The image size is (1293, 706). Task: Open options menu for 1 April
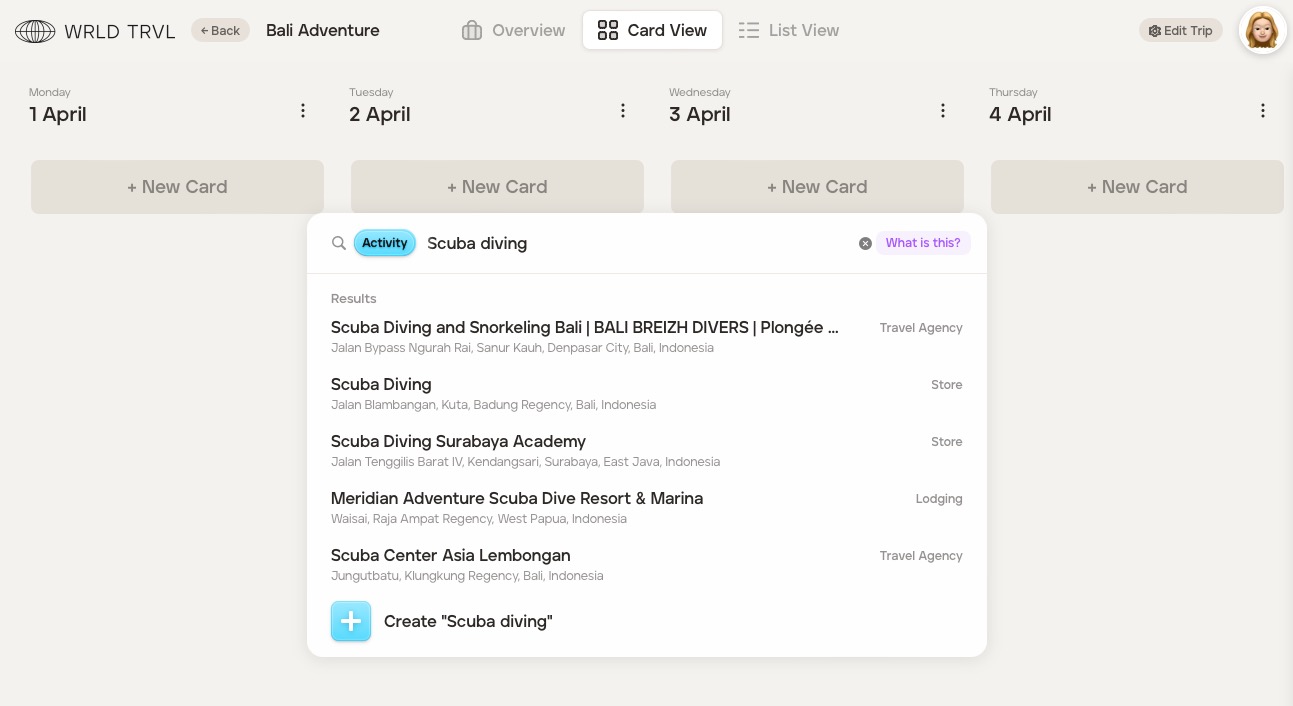click(x=303, y=111)
